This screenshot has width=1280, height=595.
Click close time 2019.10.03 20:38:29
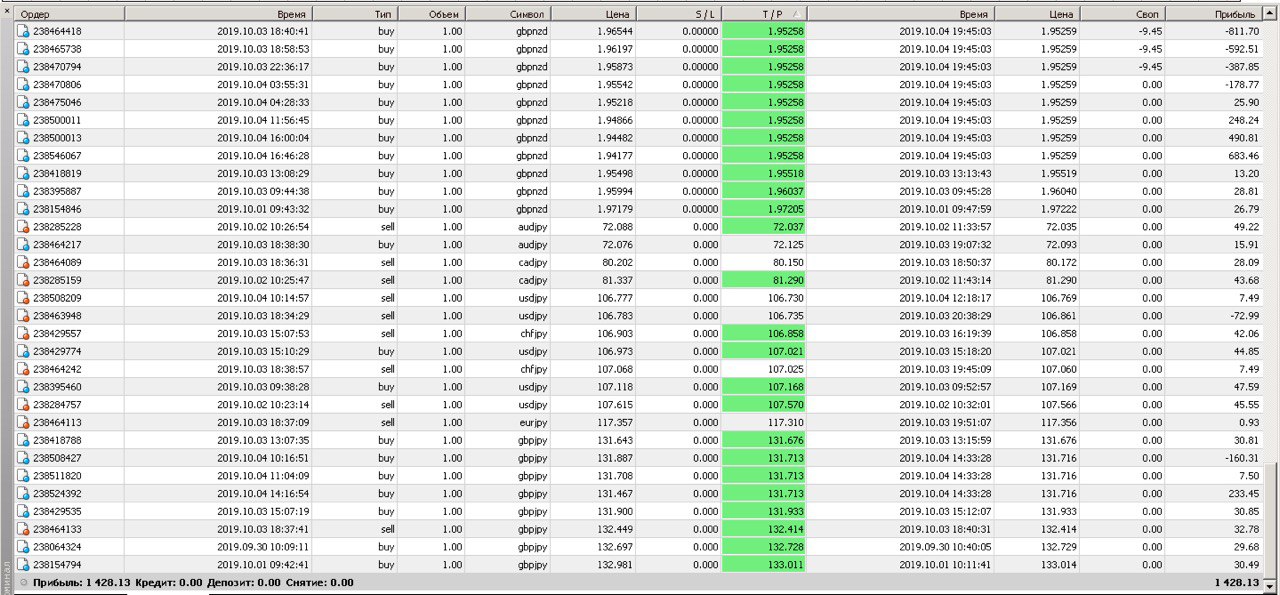[x=945, y=316]
